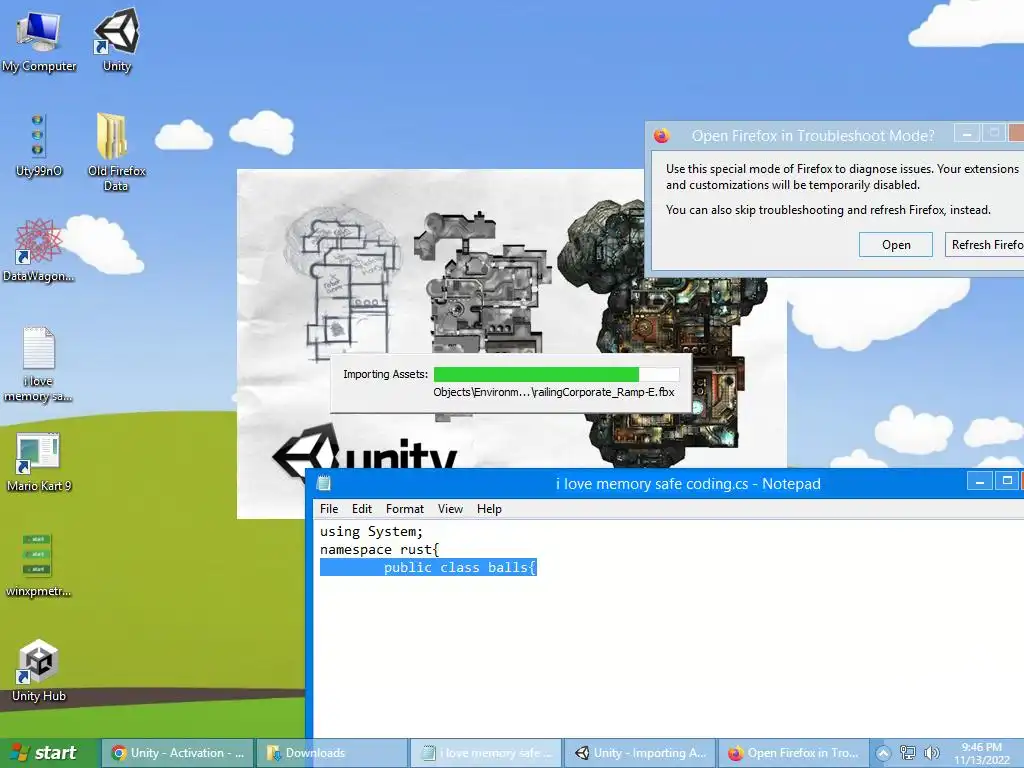Select the 'i love memory sa...' file icon
Viewport: 1024px width, 768px height.
click(39, 364)
